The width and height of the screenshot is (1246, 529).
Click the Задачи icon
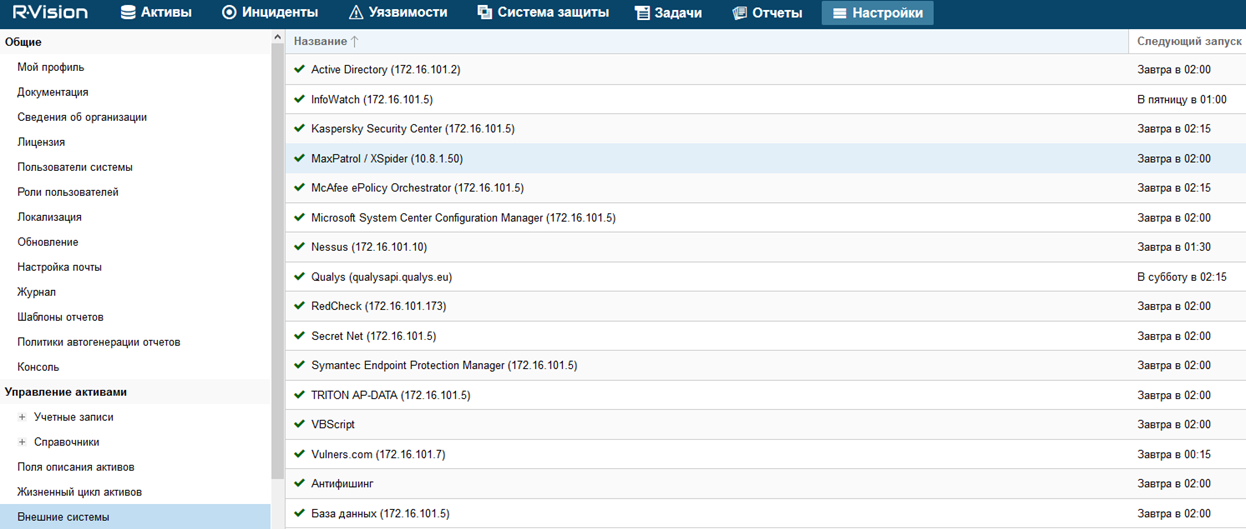tap(642, 13)
